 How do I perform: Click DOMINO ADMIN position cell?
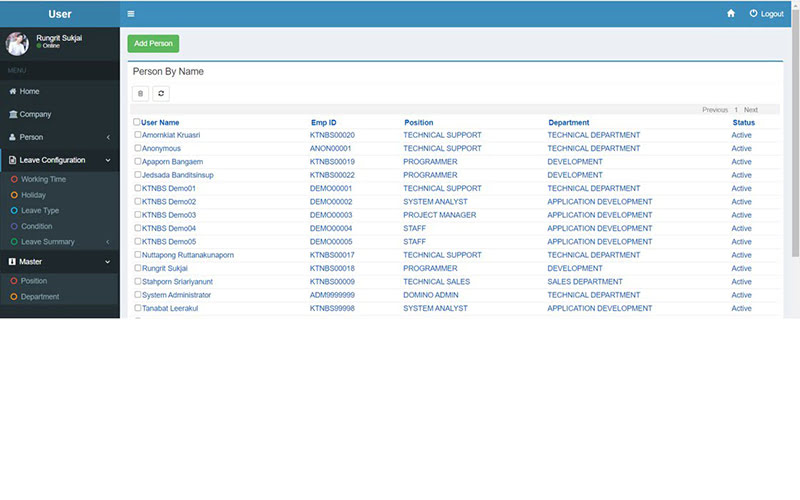pos(431,295)
